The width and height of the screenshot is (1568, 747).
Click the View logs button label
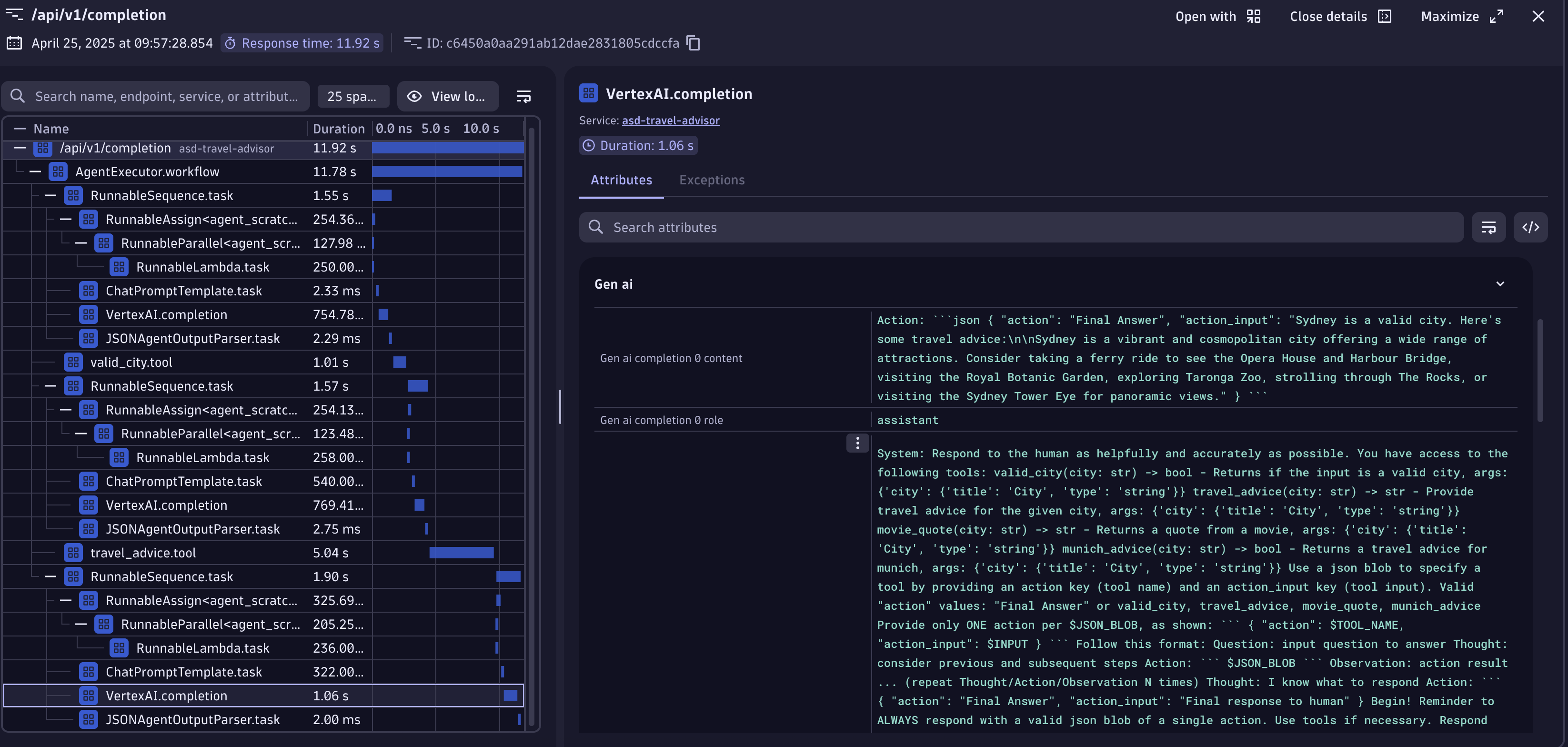(x=458, y=96)
